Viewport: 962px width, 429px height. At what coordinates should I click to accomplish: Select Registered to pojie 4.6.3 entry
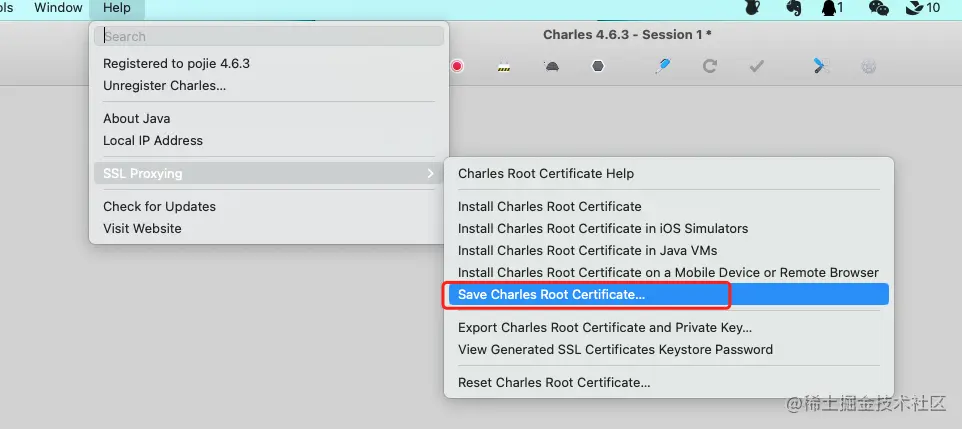269,64
